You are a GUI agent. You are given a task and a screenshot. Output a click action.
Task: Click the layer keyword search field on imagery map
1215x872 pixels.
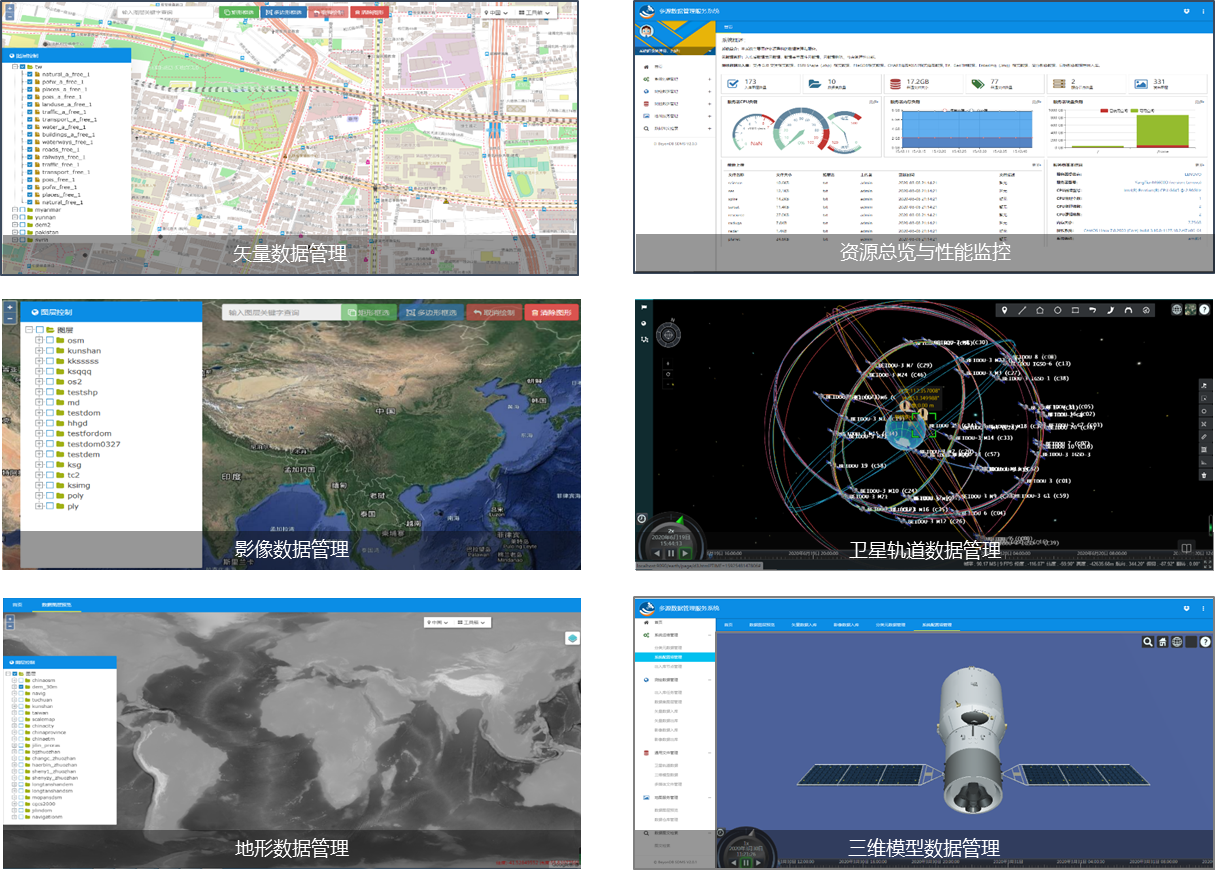[x=281, y=313]
